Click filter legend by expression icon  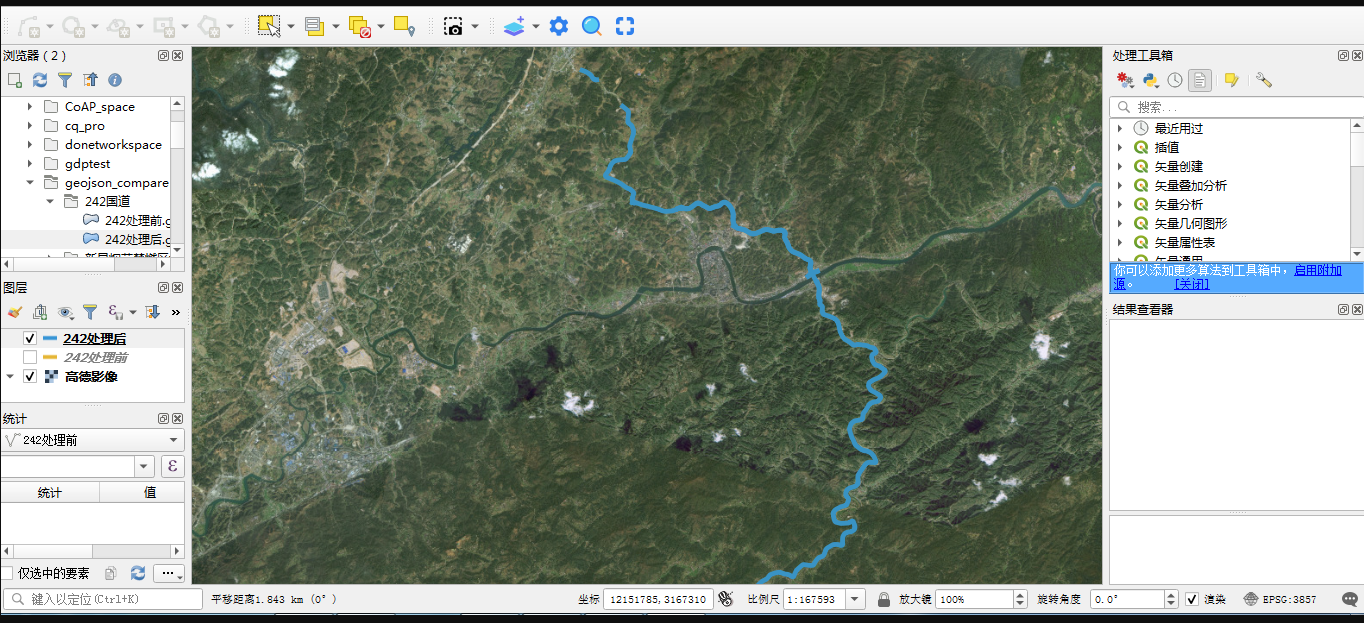[115, 312]
